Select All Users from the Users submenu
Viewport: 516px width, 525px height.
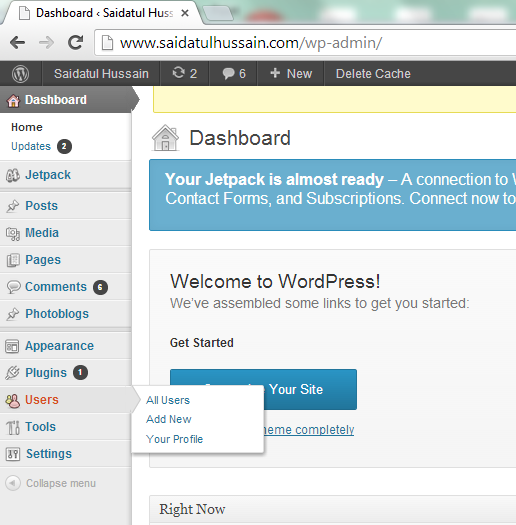(168, 400)
